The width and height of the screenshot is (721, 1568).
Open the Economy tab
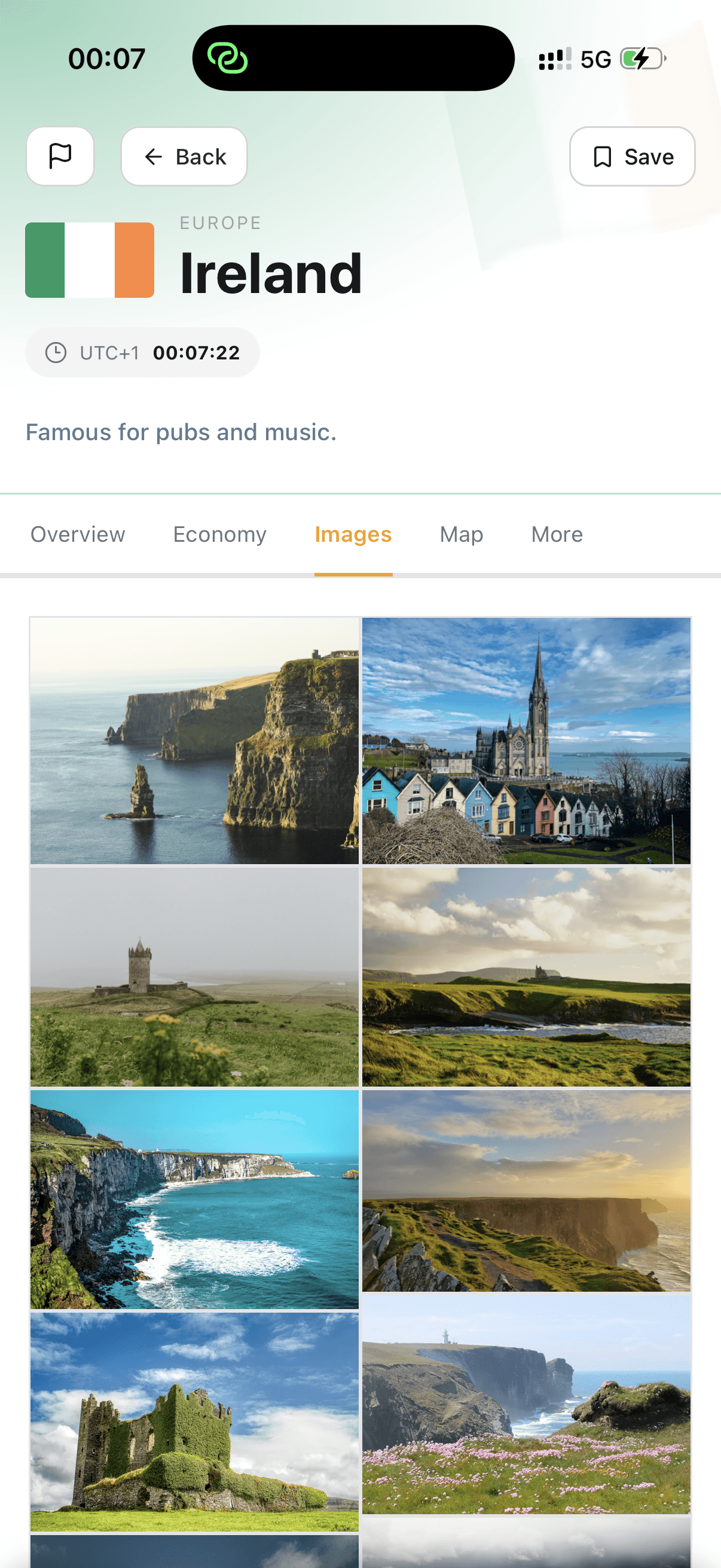pyautogui.click(x=219, y=535)
